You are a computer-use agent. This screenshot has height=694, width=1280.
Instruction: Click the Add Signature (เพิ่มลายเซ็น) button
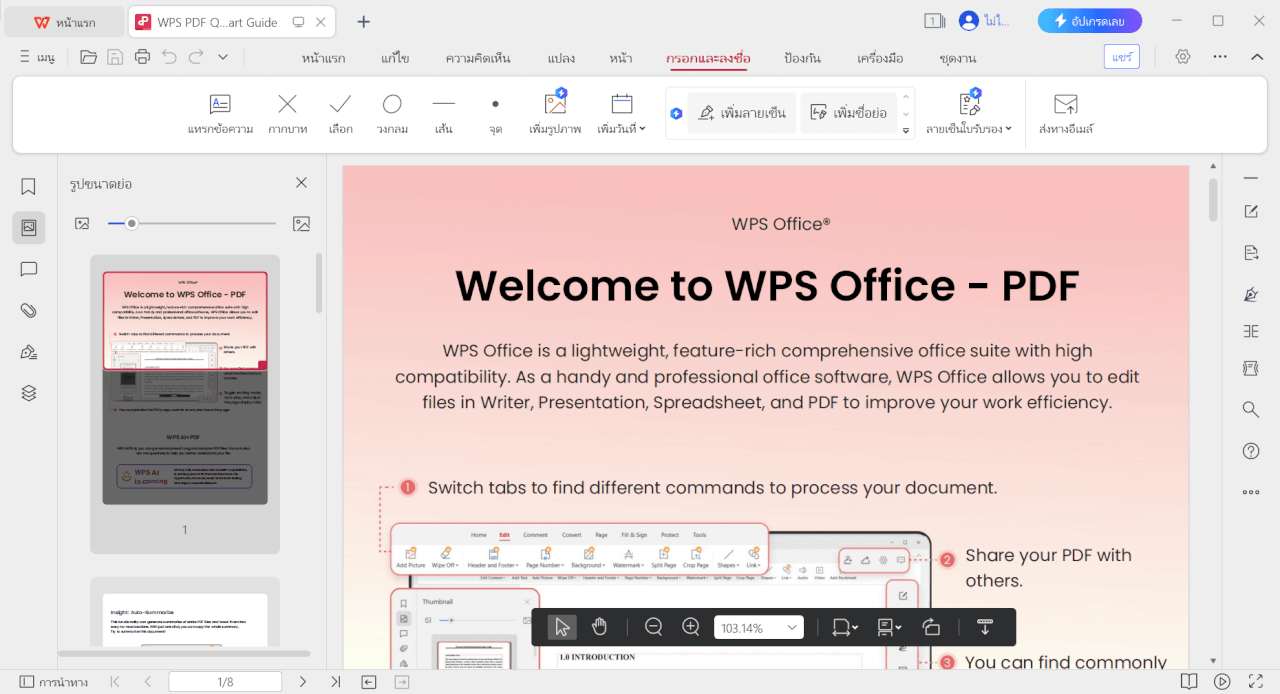(x=742, y=113)
